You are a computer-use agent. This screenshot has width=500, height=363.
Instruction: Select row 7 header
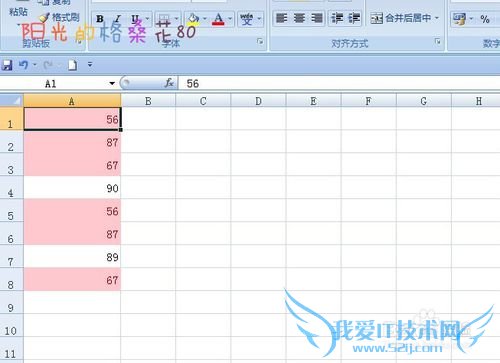click(x=11, y=256)
